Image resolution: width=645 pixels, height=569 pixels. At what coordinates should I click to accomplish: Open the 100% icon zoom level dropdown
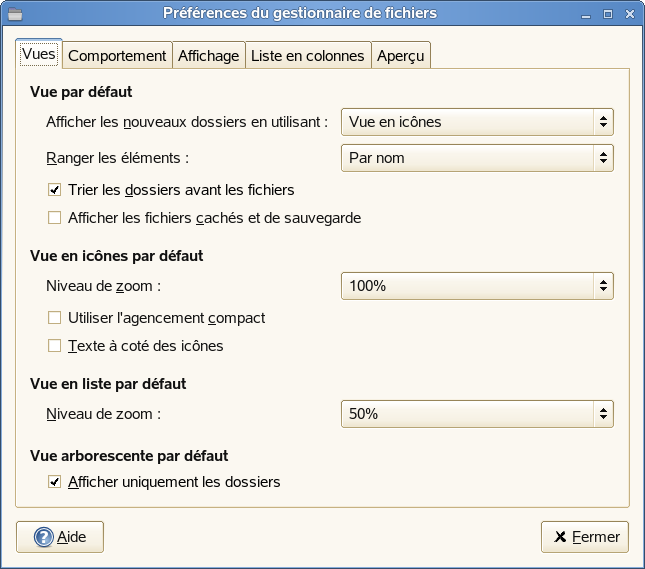(x=477, y=286)
